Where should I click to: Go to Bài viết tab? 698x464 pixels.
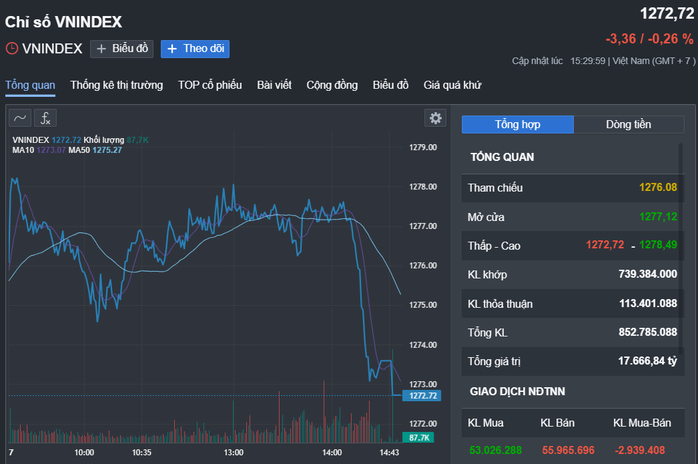(274, 85)
